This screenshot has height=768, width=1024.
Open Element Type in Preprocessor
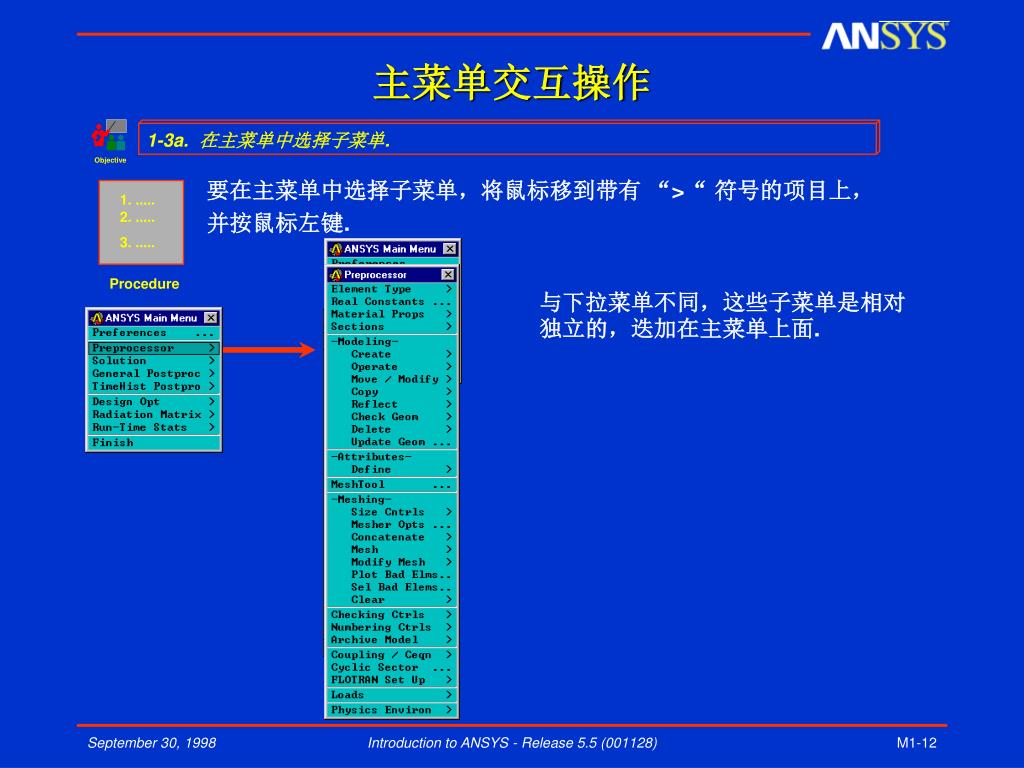[391, 289]
